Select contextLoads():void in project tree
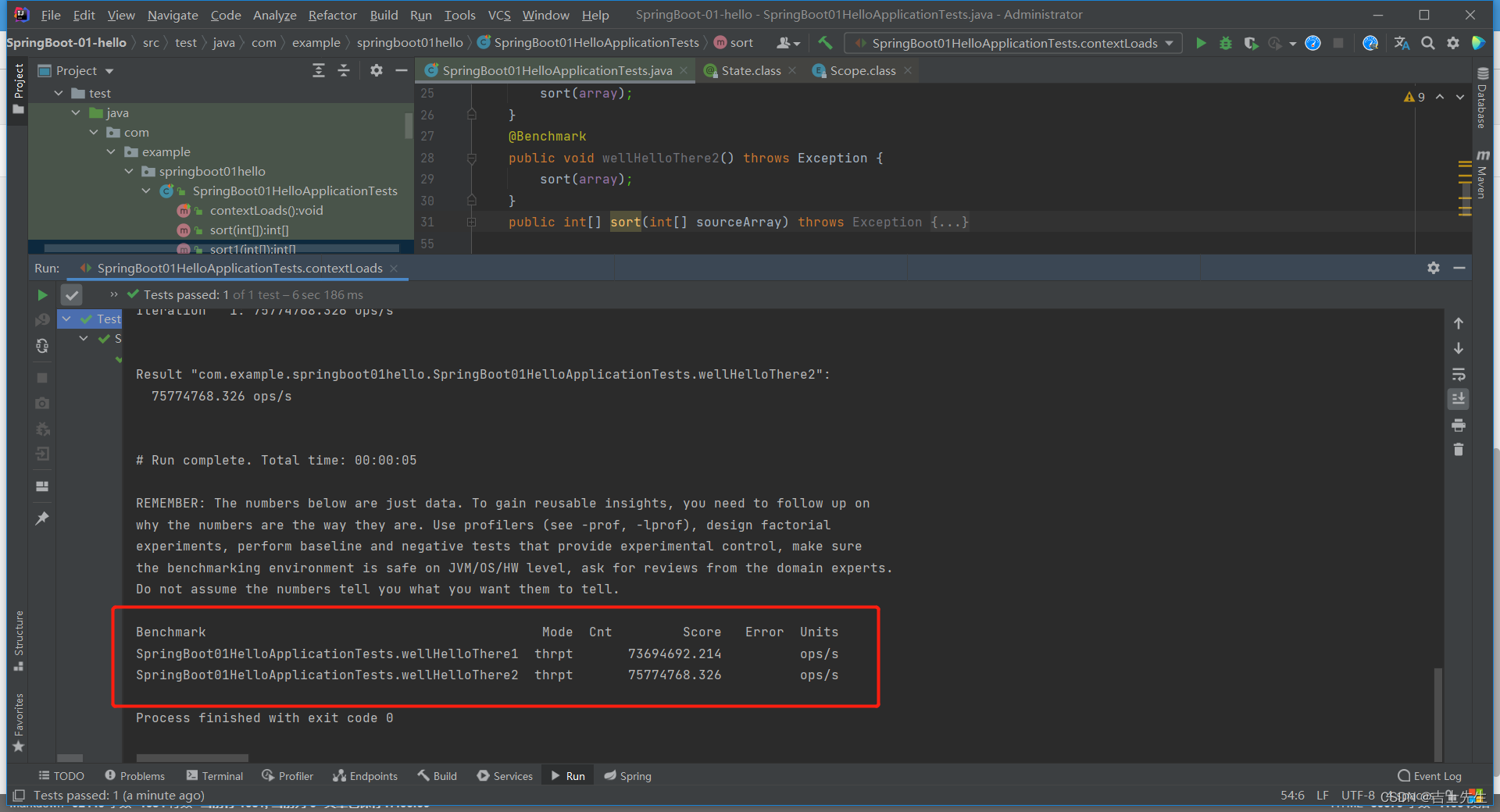The image size is (1500, 812). [x=266, y=211]
